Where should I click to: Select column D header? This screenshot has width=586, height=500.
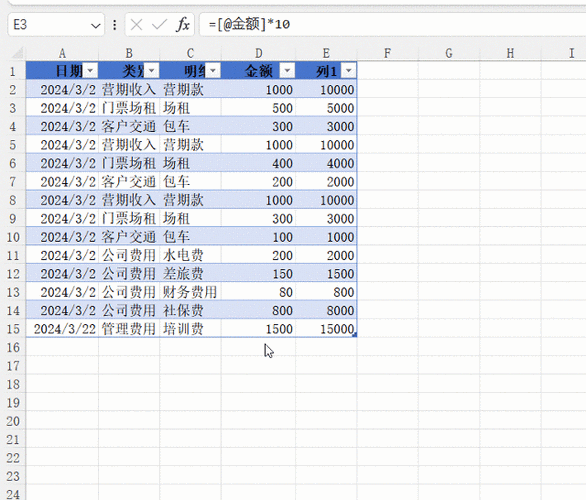(x=258, y=53)
